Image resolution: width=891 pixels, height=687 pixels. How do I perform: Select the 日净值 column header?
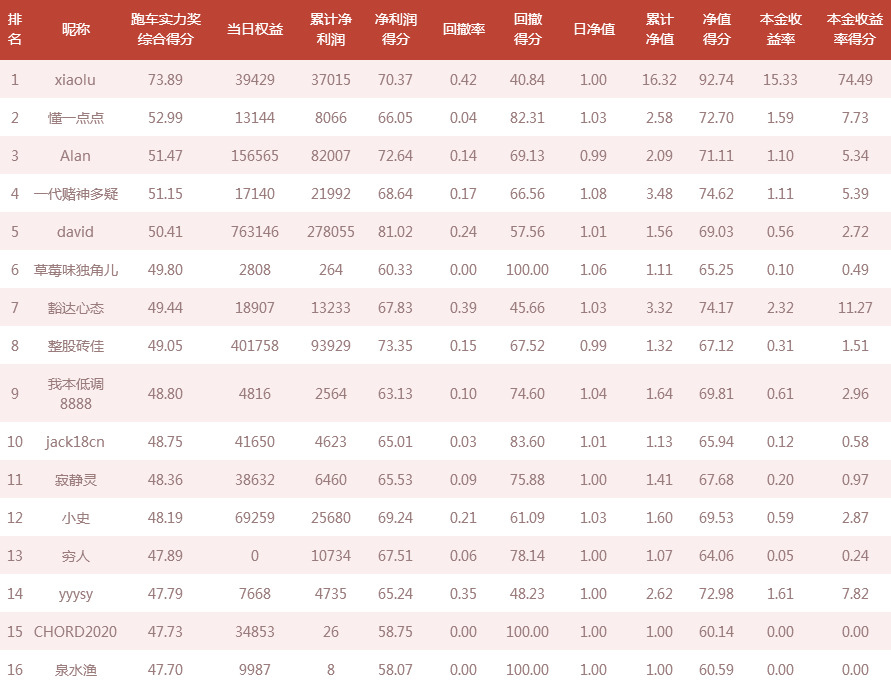point(594,29)
